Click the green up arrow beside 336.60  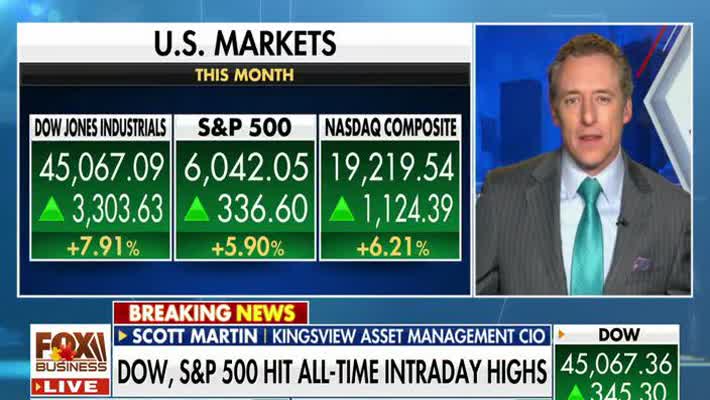(197, 209)
